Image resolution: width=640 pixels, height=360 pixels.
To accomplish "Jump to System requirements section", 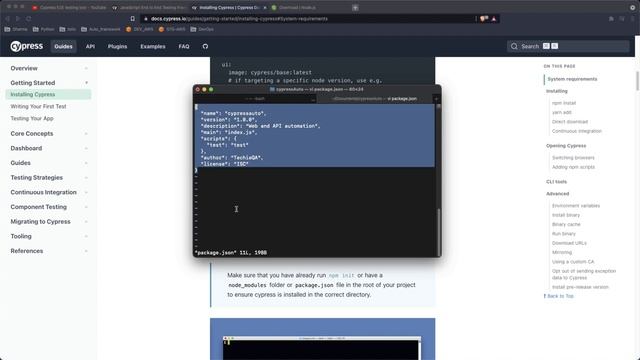I will 572,79.
